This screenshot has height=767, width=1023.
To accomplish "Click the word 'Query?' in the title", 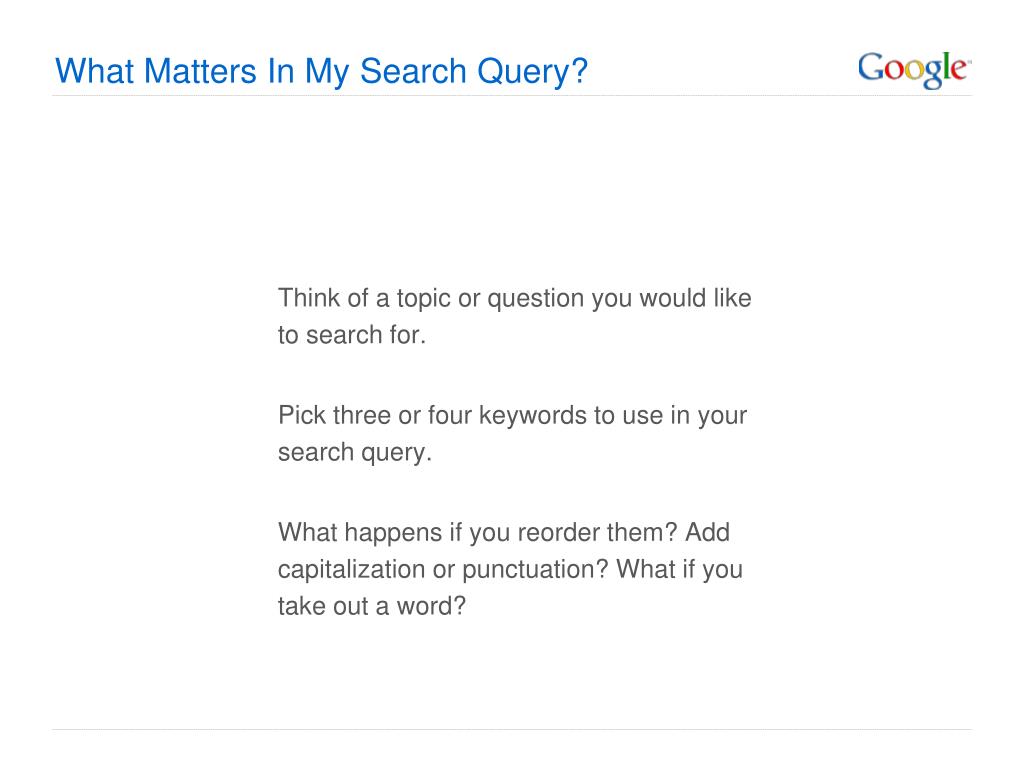I will 532,72.
